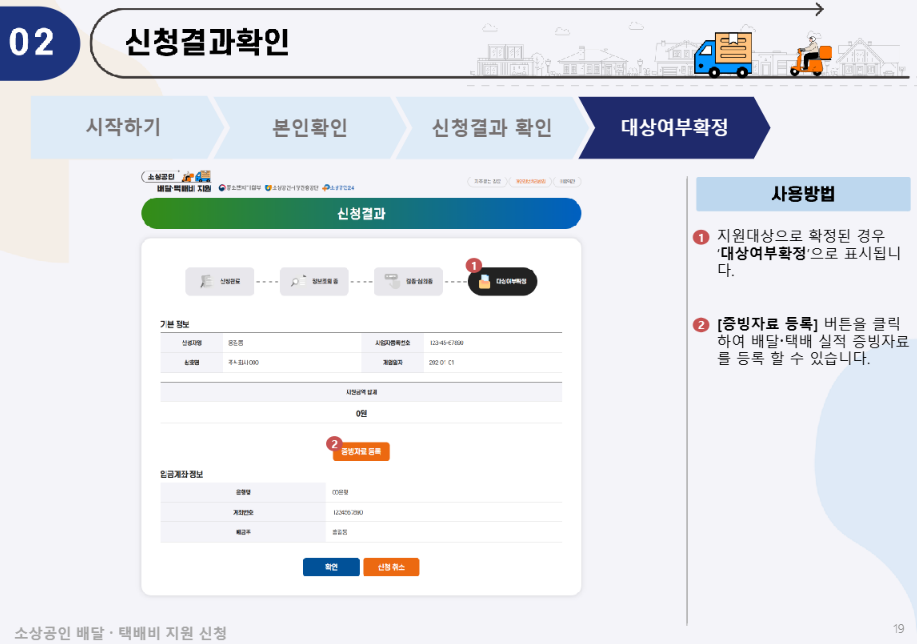Image resolution: width=917 pixels, height=644 pixels.
Task: Open the 소상공인시장진흥공단 logo link
Action: (292, 188)
